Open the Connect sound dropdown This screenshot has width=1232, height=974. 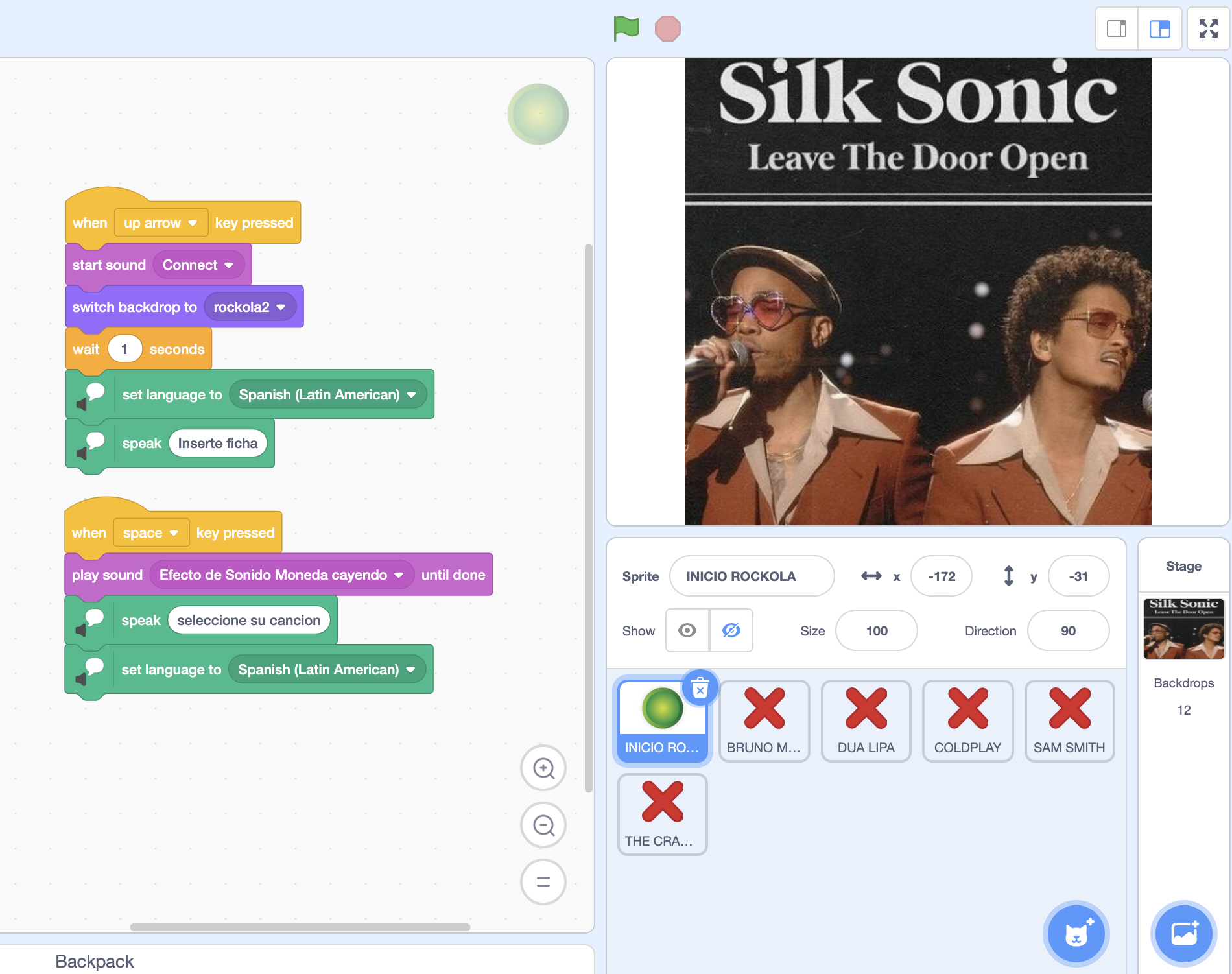198,265
